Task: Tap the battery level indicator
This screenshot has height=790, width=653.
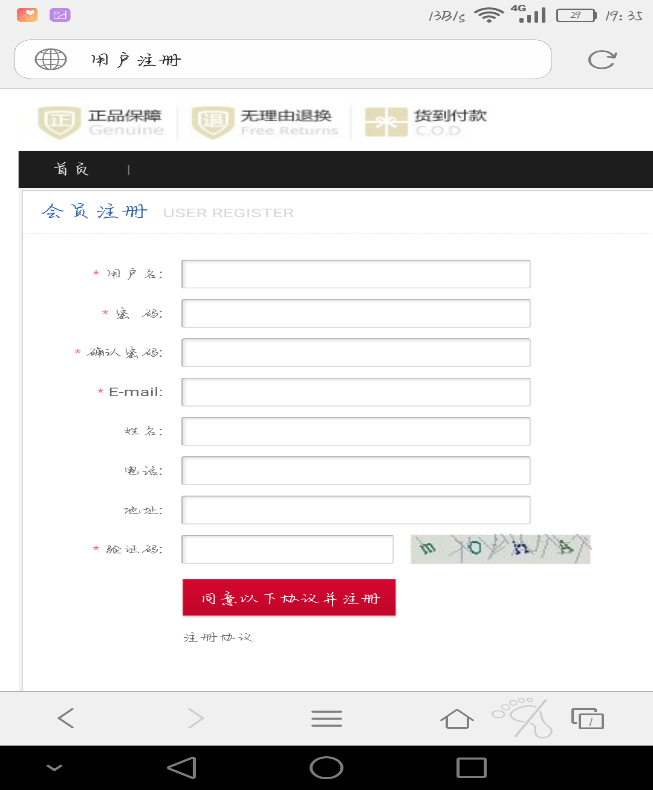Action: [x=576, y=15]
